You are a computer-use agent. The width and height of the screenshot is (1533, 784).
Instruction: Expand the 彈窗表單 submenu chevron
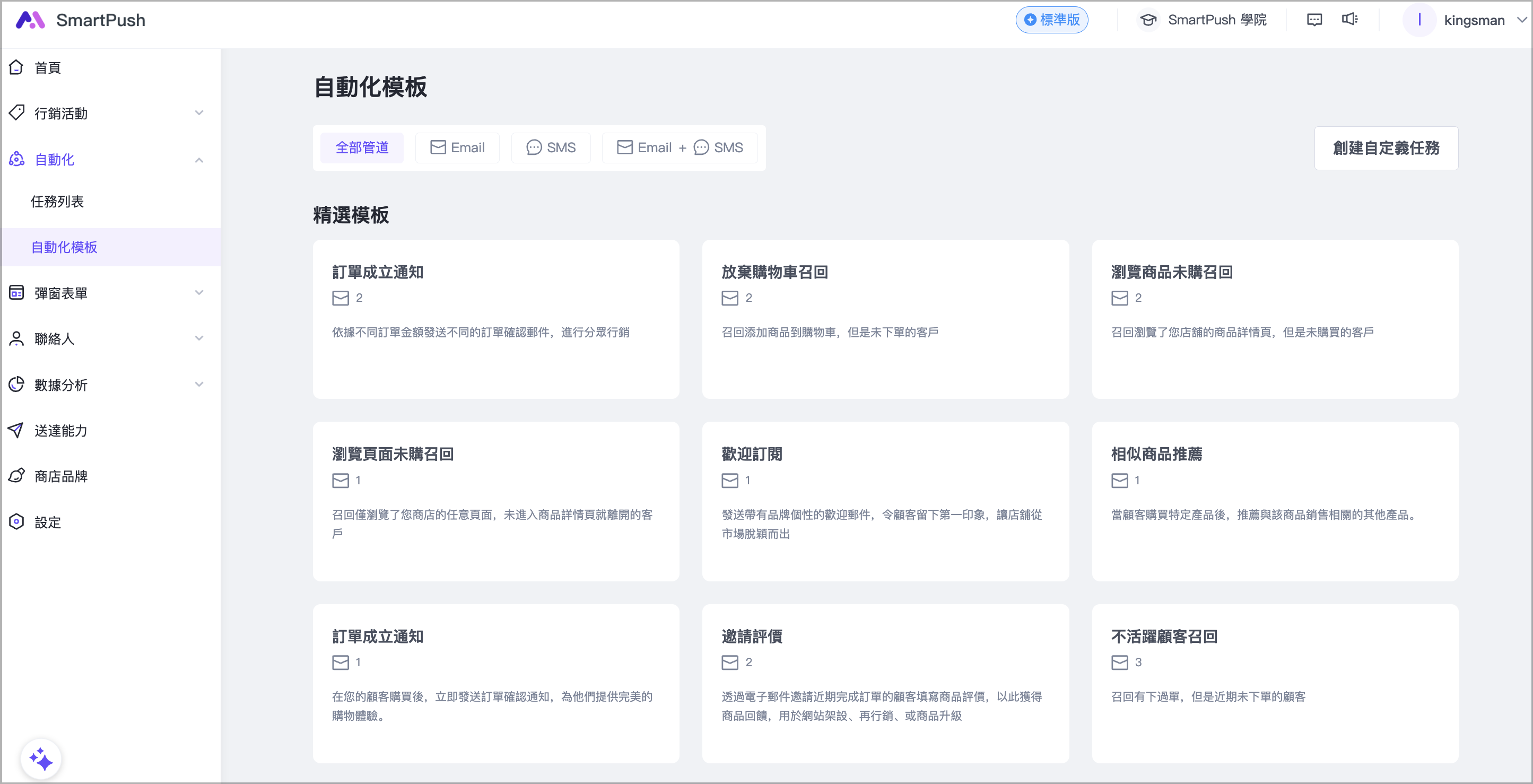click(x=199, y=293)
